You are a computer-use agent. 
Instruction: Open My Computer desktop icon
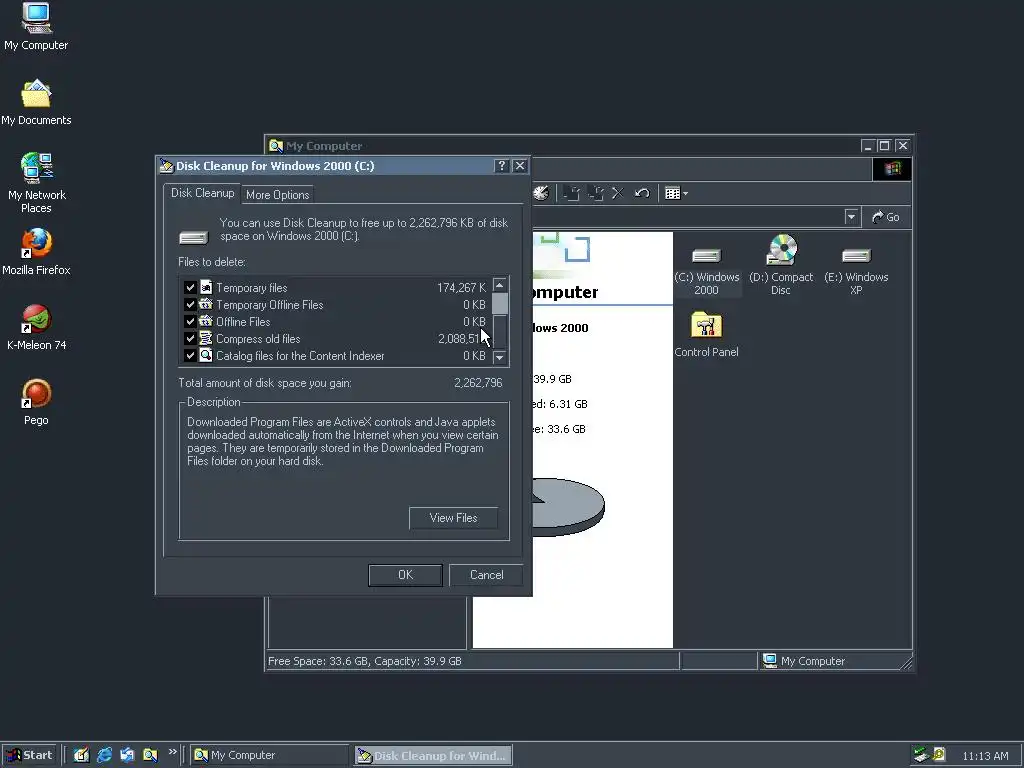pyautogui.click(x=36, y=26)
